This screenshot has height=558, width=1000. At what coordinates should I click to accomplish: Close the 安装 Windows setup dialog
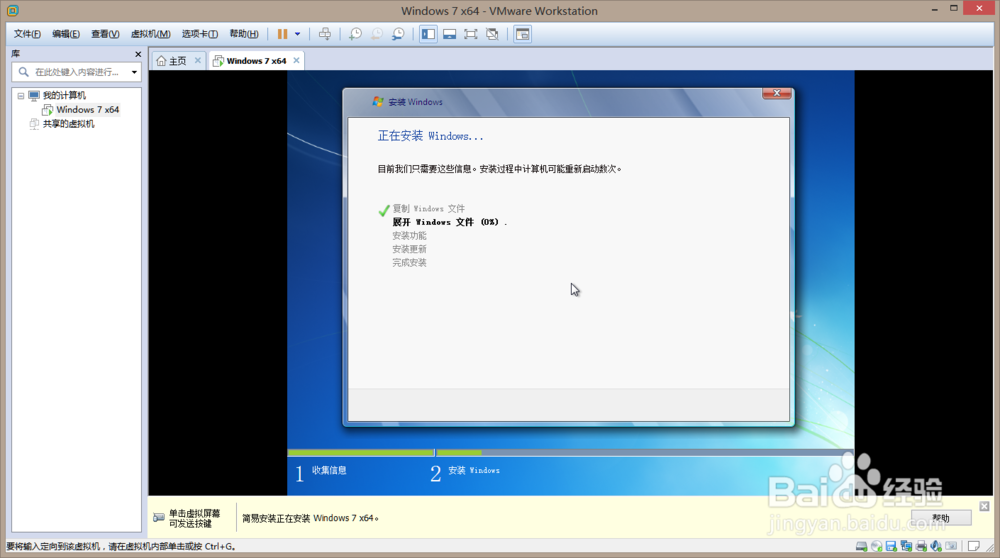click(777, 93)
